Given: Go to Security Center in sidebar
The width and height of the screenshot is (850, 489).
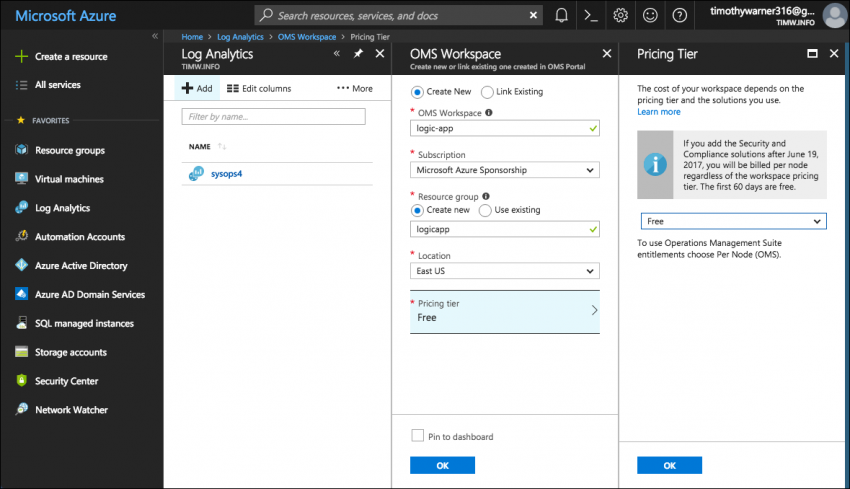Looking at the screenshot, I should [x=66, y=381].
